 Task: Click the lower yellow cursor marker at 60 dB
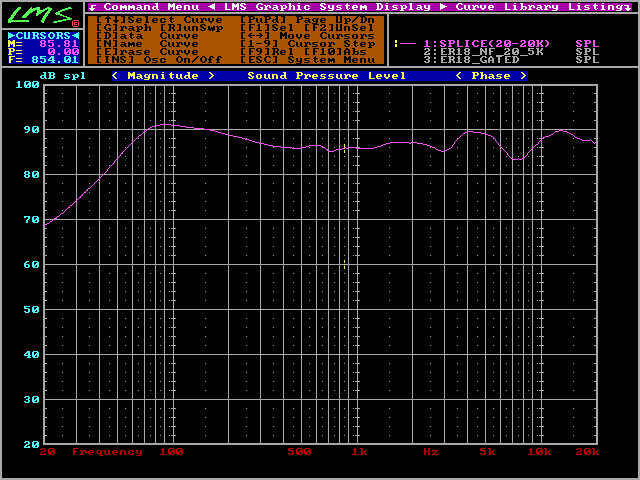pos(344,264)
